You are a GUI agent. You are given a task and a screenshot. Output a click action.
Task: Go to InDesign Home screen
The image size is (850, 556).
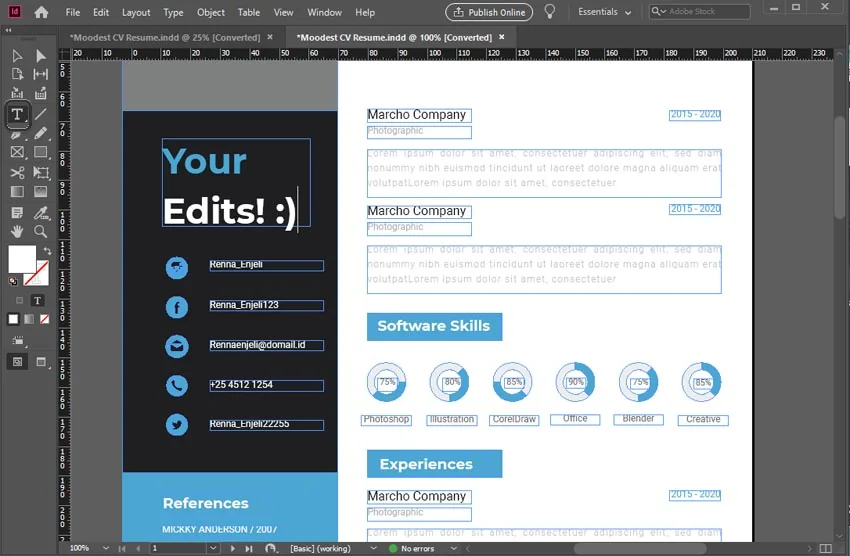tap(41, 12)
